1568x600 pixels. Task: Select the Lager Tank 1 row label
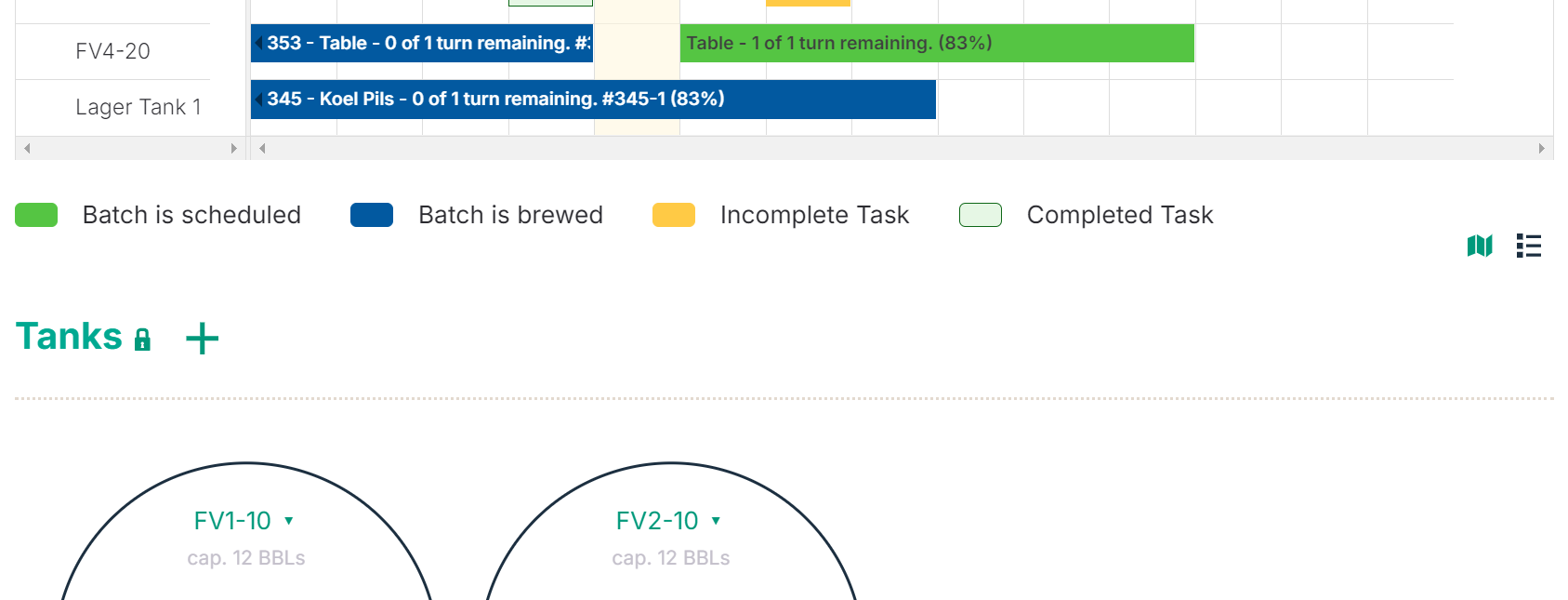tap(138, 107)
